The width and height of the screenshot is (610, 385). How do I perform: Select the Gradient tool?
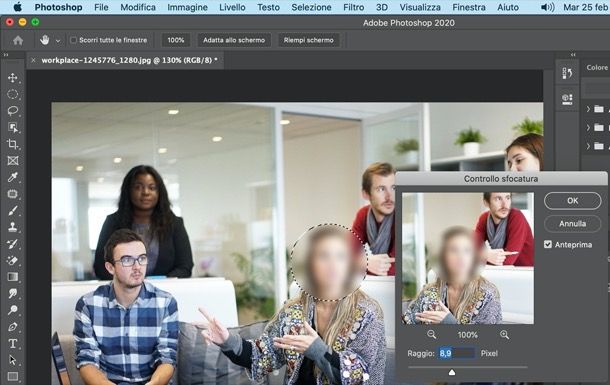pyautogui.click(x=12, y=277)
